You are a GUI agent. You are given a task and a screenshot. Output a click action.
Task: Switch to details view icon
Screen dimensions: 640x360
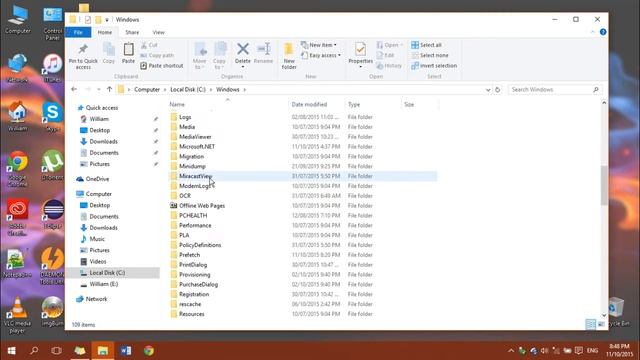(x=590, y=324)
